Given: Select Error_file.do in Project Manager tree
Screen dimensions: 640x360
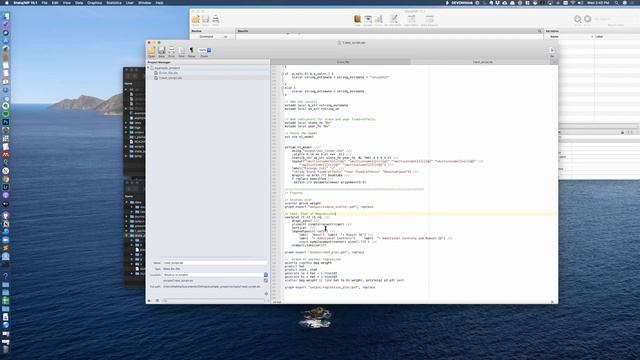Looking at the screenshot, I should [x=168, y=73].
